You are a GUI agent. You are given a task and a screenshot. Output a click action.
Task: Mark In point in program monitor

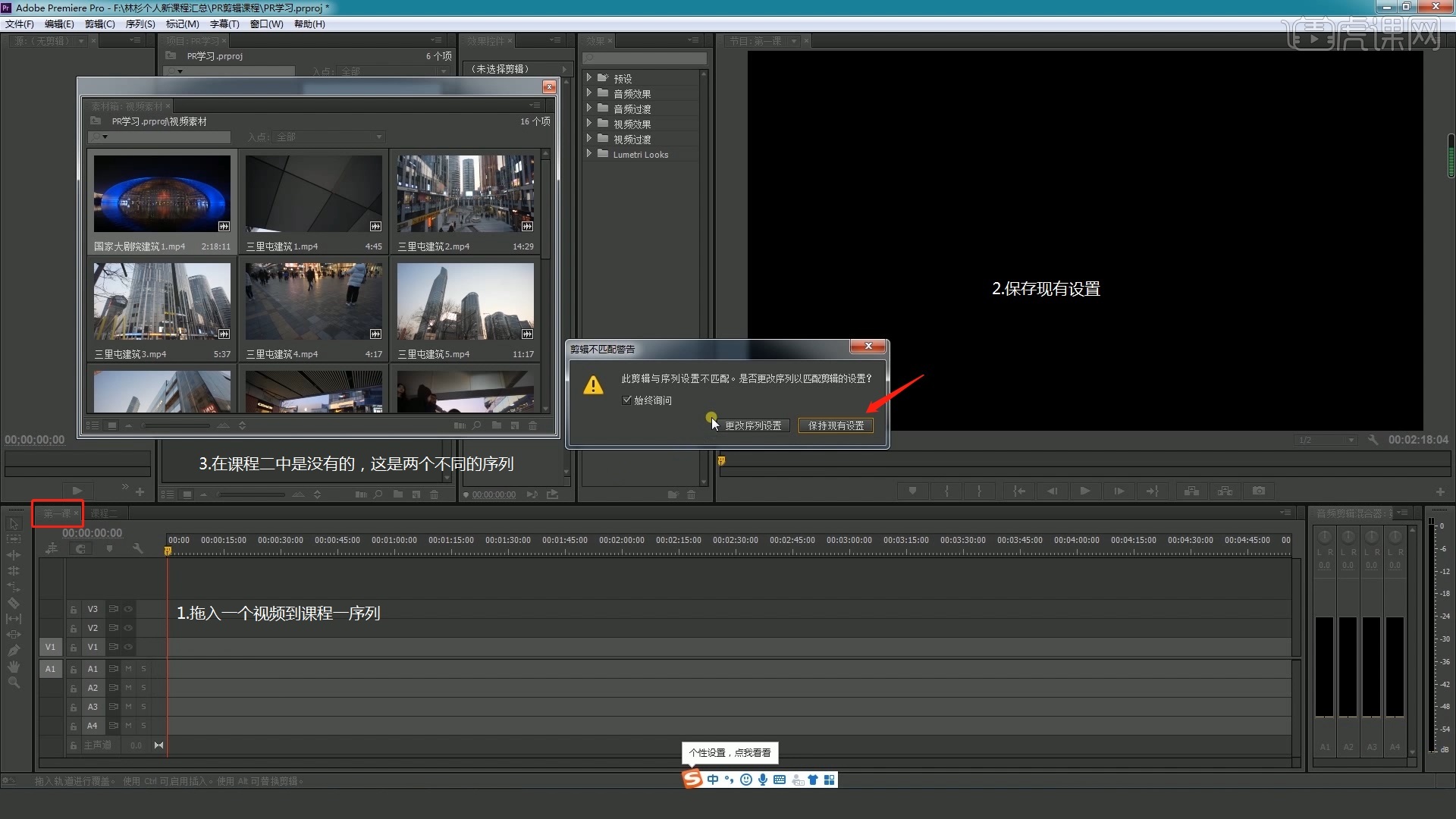tap(946, 491)
